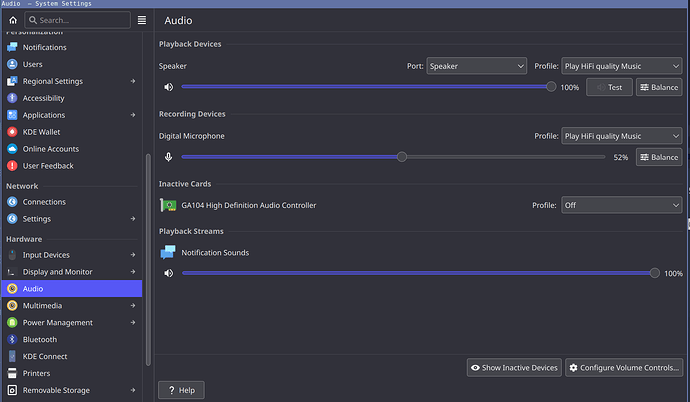Viewport: 690px width, 402px height.
Task: Toggle Show Inactive Devices
Action: pyautogui.click(x=514, y=368)
